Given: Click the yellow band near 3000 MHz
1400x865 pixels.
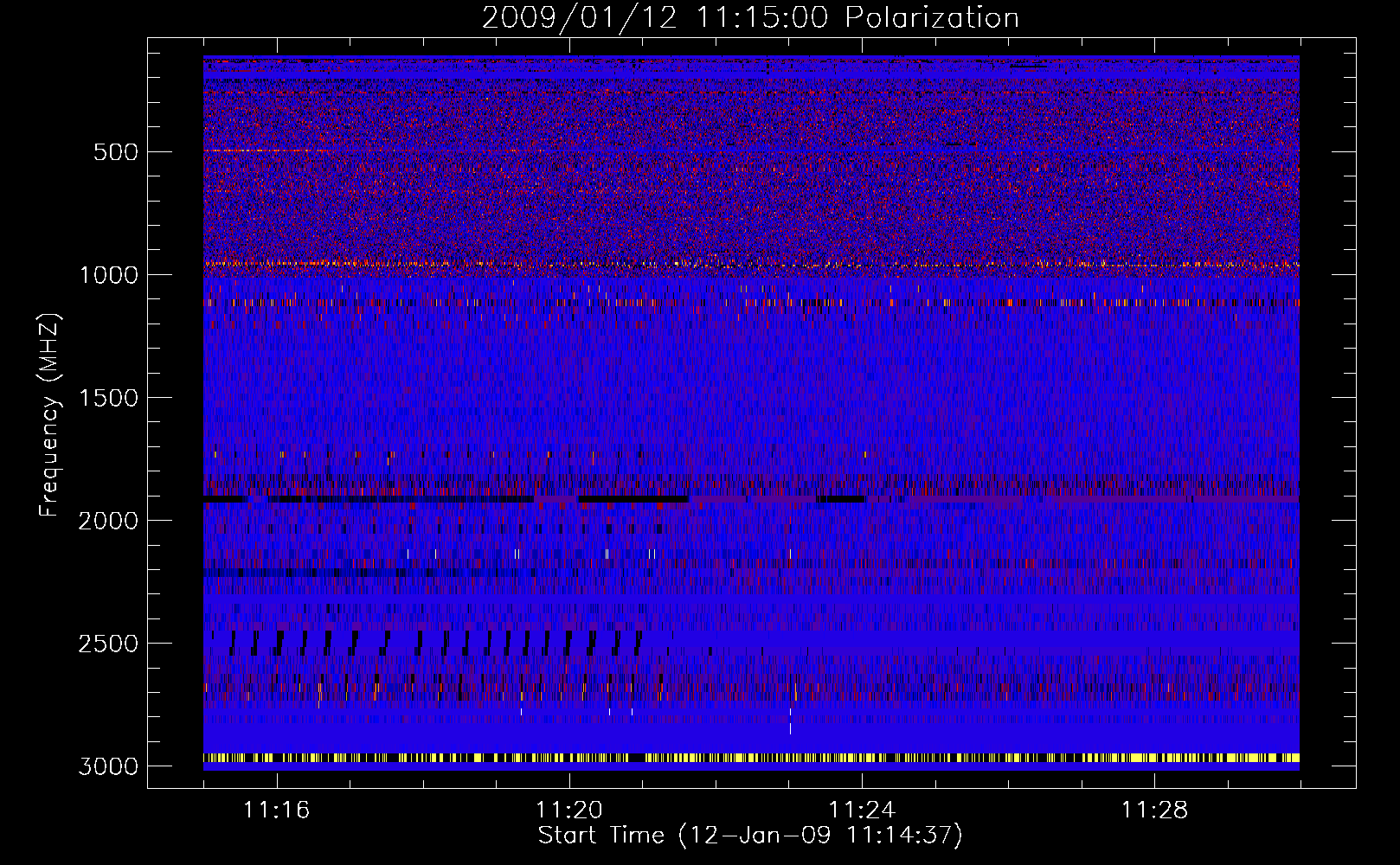Looking at the screenshot, I should [751, 758].
